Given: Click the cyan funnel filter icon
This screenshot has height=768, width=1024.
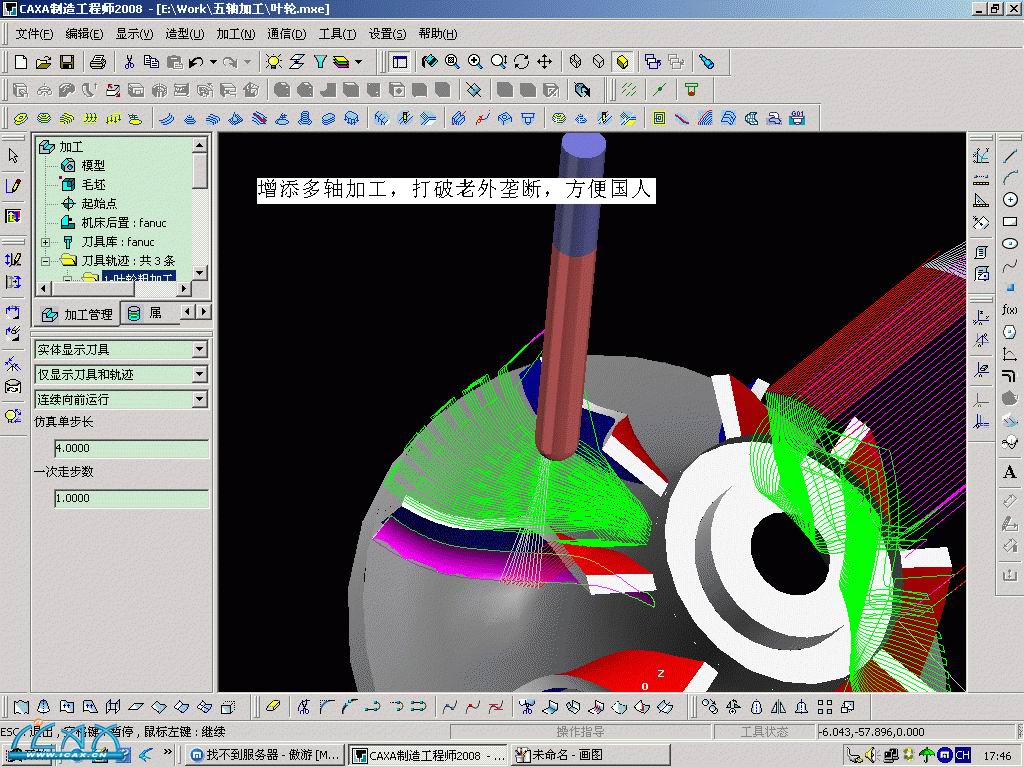Looking at the screenshot, I should coord(320,62).
